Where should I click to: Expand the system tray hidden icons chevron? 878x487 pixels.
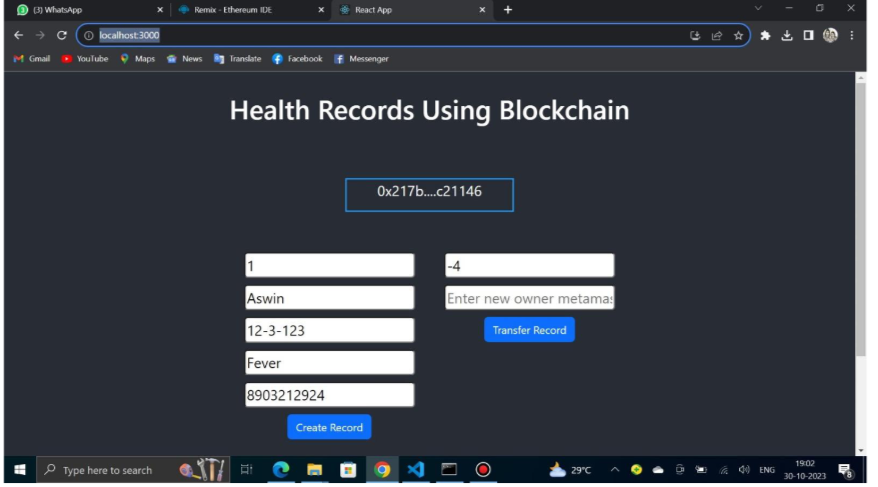[615, 470]
